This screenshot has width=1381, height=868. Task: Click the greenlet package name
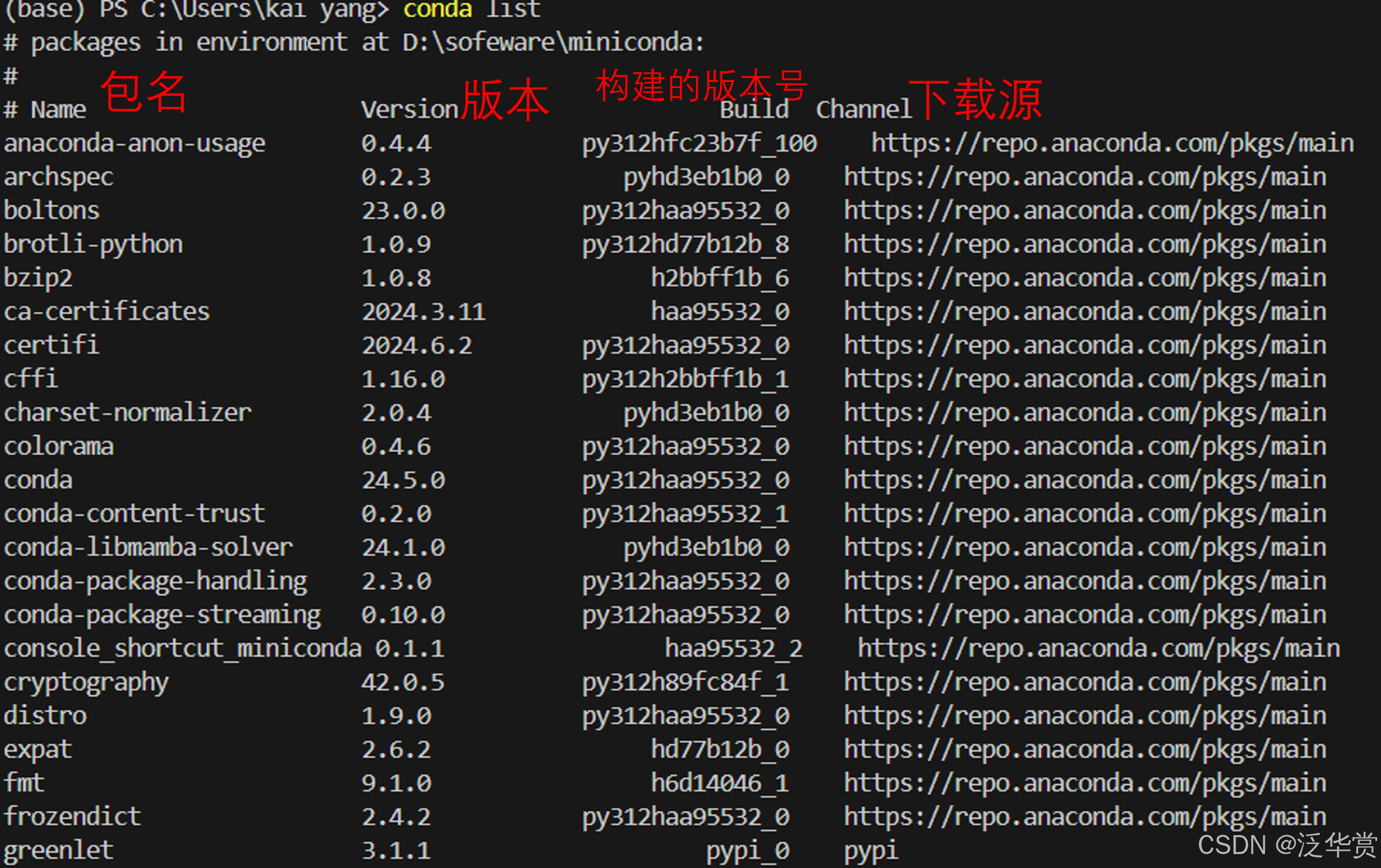[x=58, y=850]
